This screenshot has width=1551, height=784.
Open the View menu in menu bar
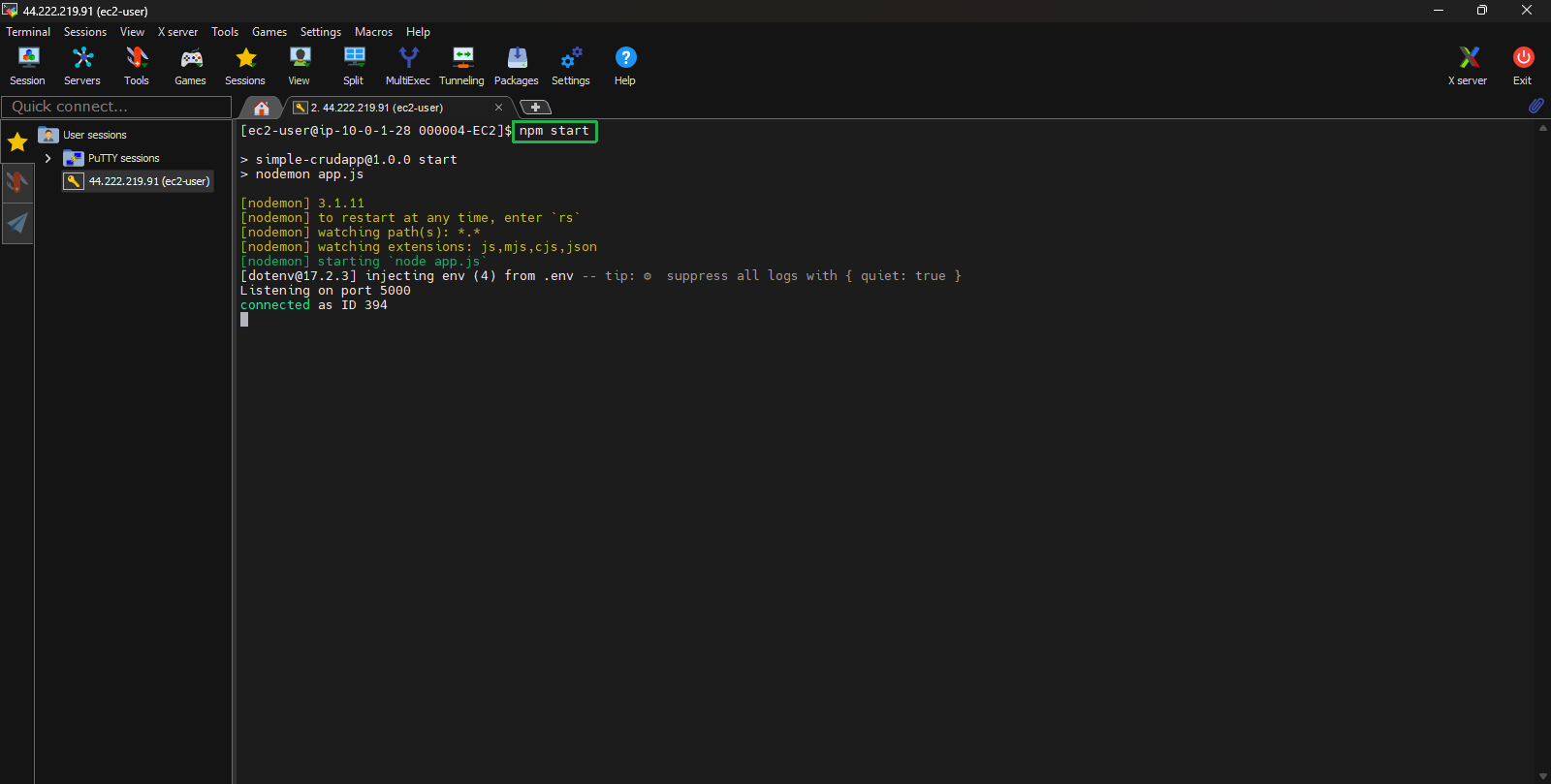click(132, 32)
